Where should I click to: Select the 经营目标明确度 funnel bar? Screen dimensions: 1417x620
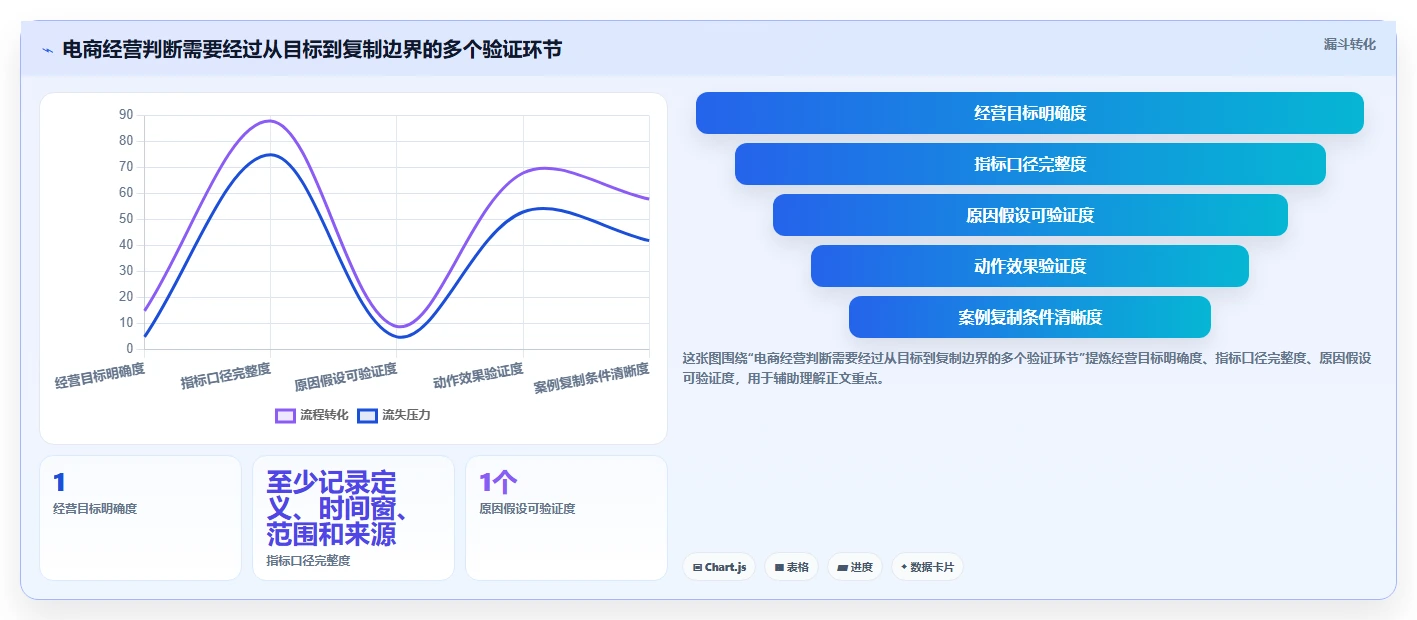click(1030, 113)
